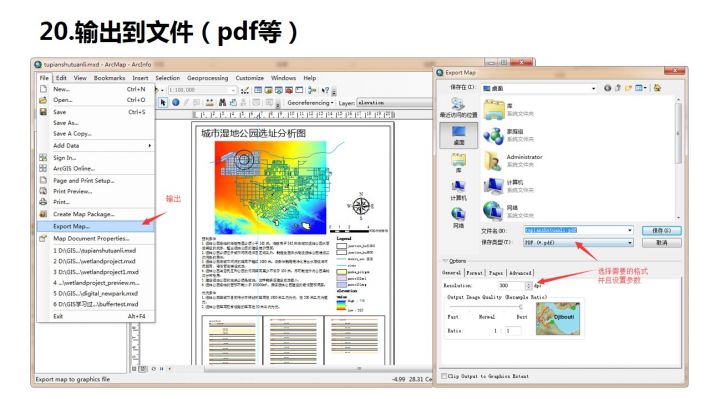Click the create new folder icon in Export dialog

628,88
